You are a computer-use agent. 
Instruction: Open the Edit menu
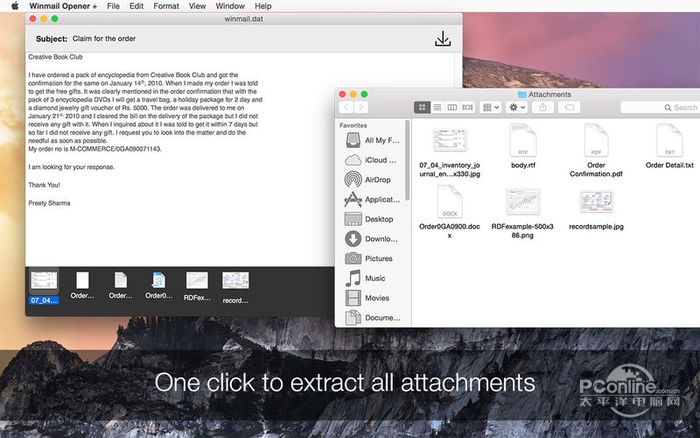coord(136,6)
